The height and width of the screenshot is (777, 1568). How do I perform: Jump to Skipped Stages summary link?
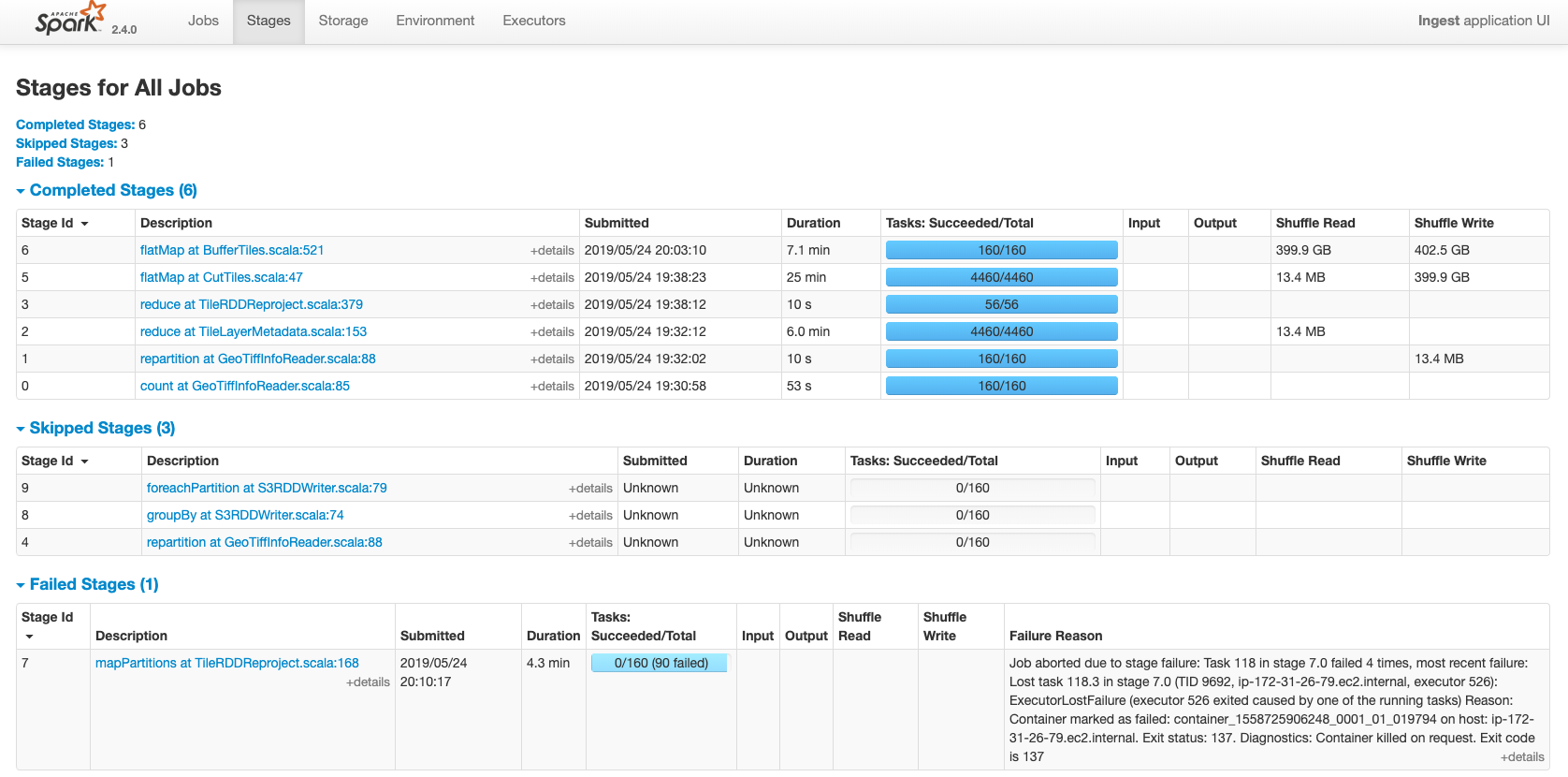[66, 143]
